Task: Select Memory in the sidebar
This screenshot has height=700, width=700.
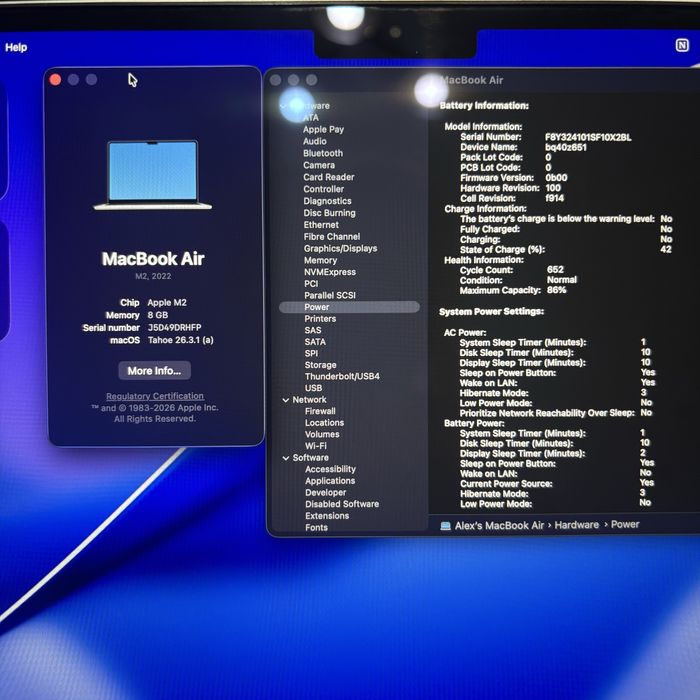Action: [x=320, y=260]
